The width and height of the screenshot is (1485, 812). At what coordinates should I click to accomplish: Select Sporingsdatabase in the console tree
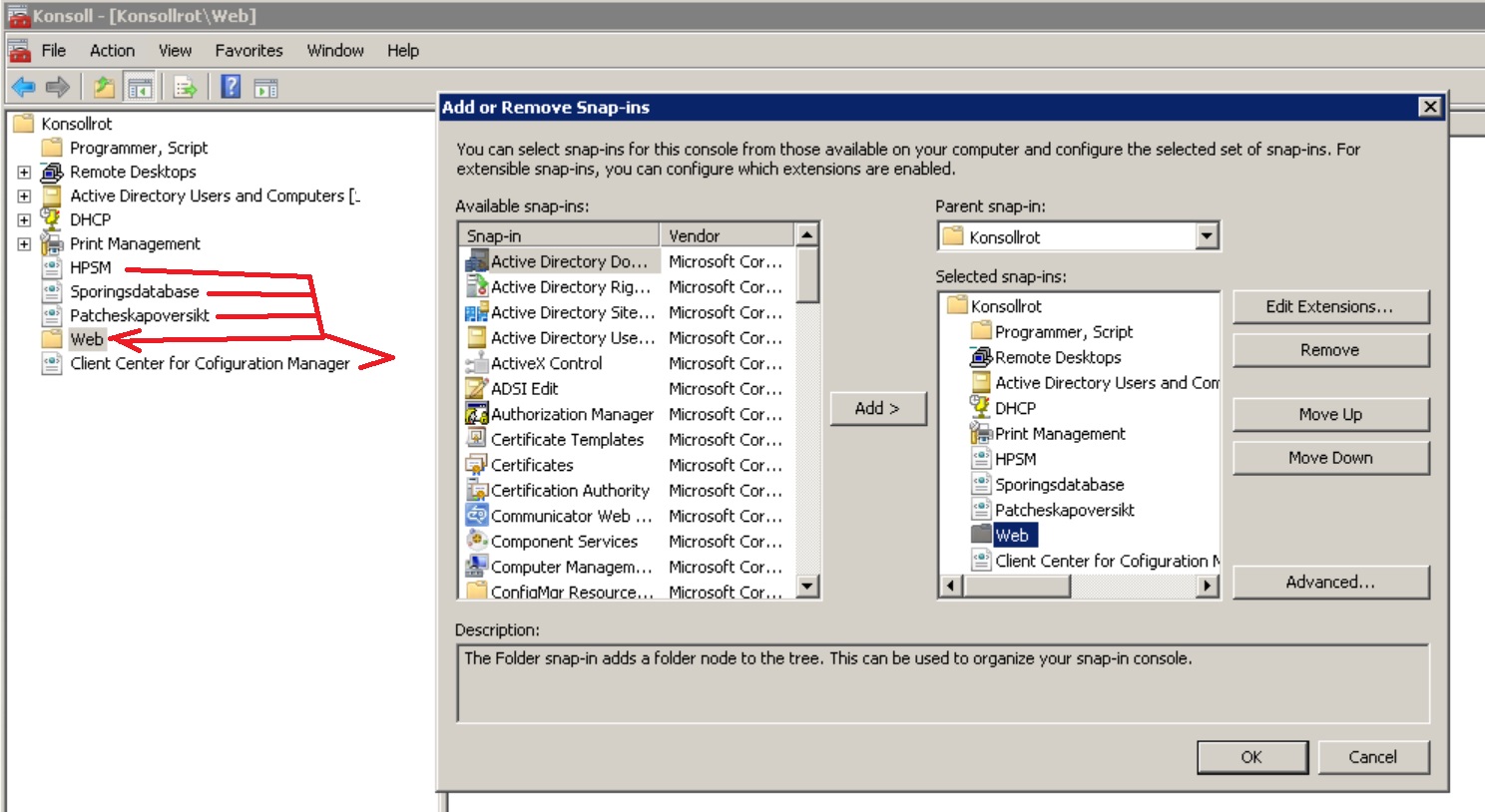click(x=135, y=291)
